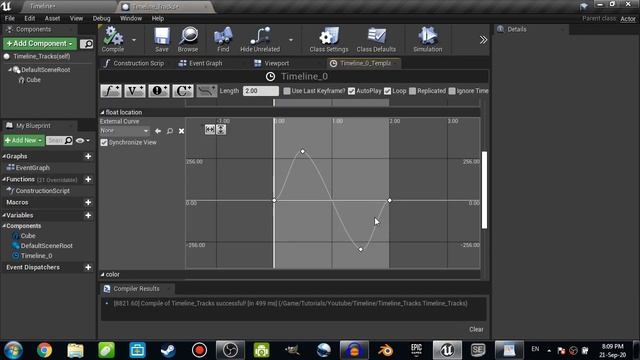
Task: Add a new graph plus button
Action: pos(88,156)
